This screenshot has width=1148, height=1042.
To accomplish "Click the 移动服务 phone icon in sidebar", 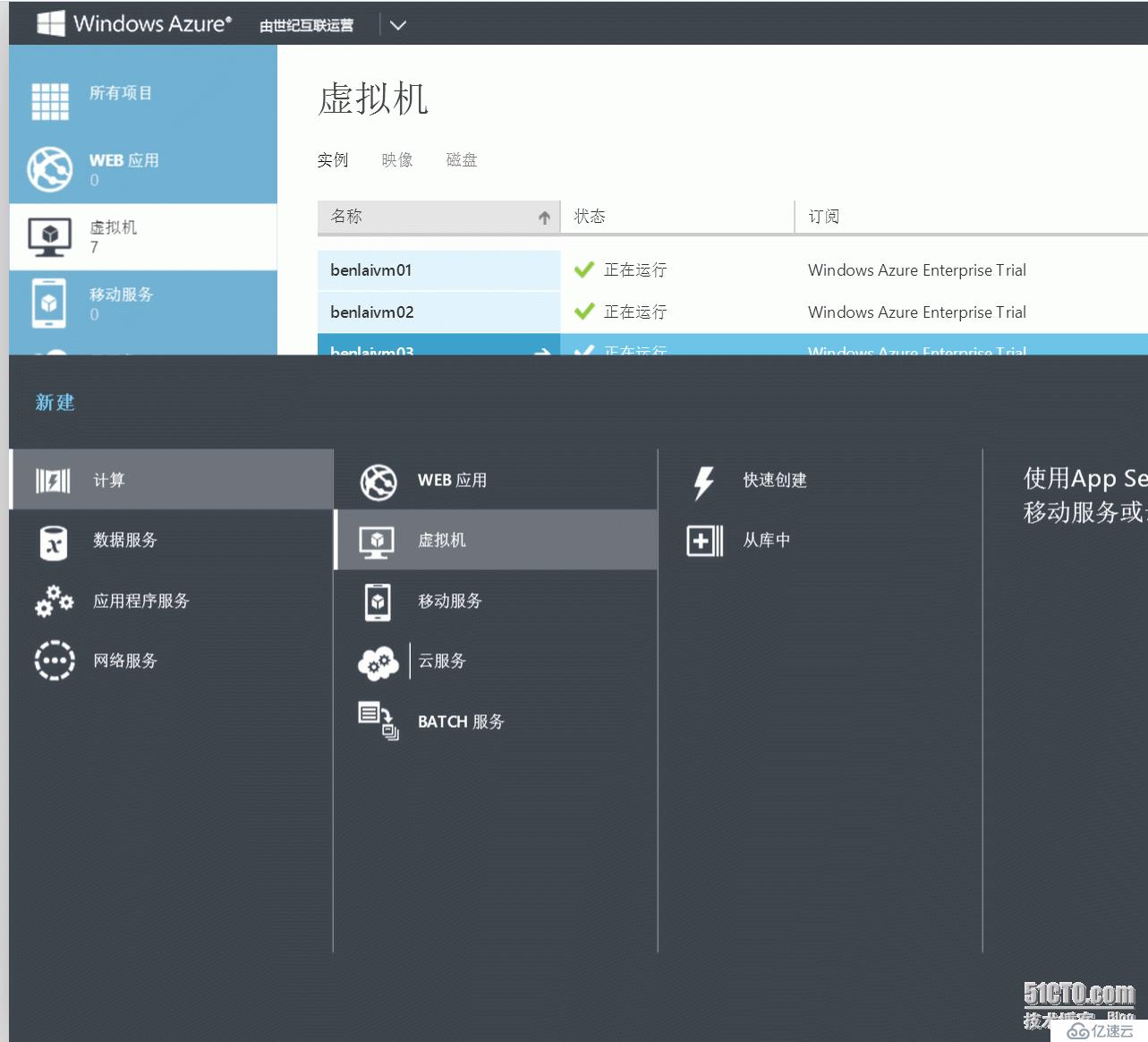I will coord(49,303).
